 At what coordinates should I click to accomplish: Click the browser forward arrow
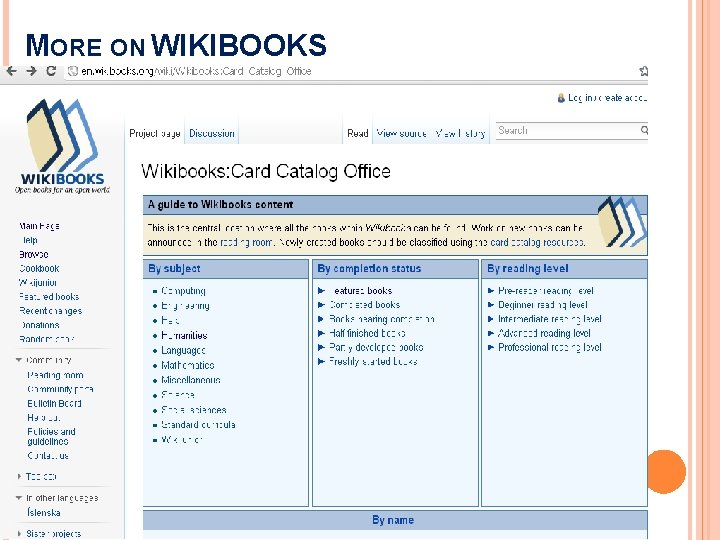coord(31,71)
